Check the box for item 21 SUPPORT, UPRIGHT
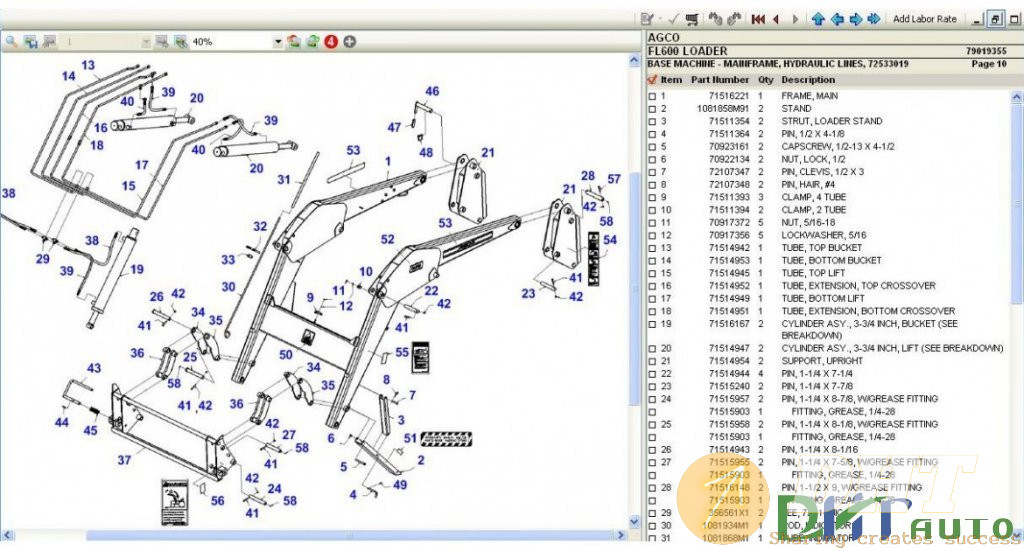1024x551 pixels. point(652,361)
